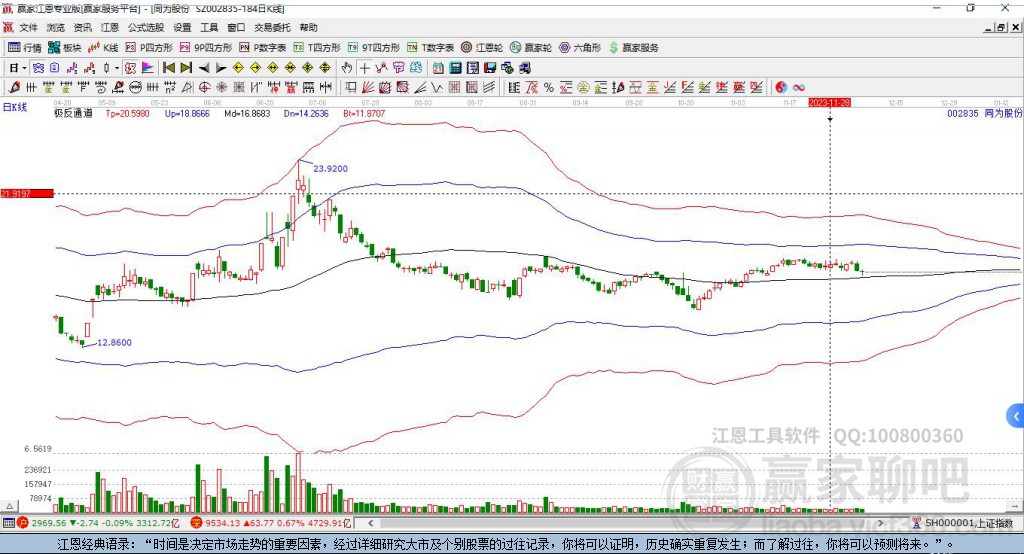Step chart left with black left arrow

click(204, 67)
